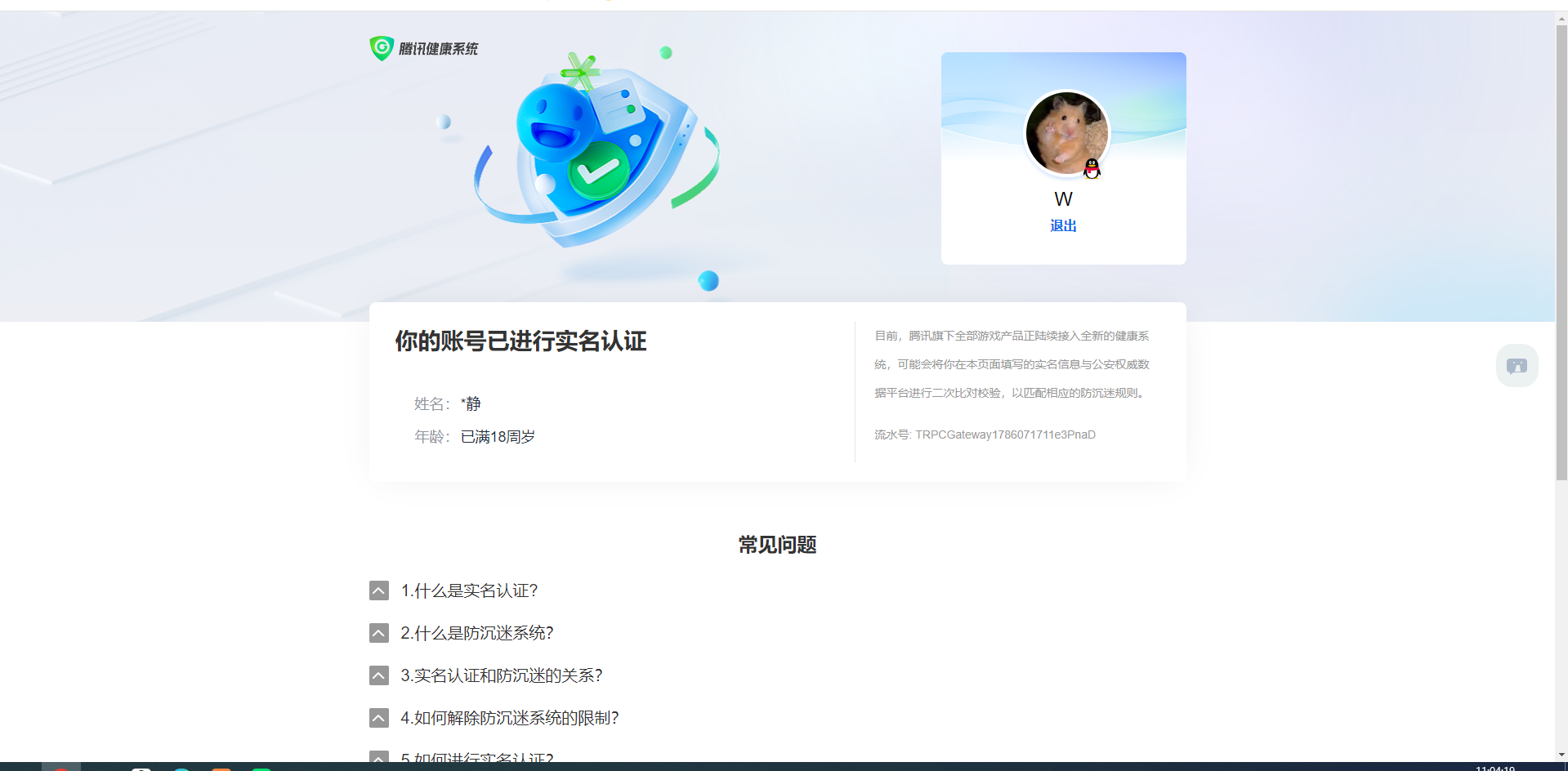This screenshot has width=1568, height=771.
Task: Expand question 4.如何解除防沉迷系统的限制?
Action: tap(379, 718)
